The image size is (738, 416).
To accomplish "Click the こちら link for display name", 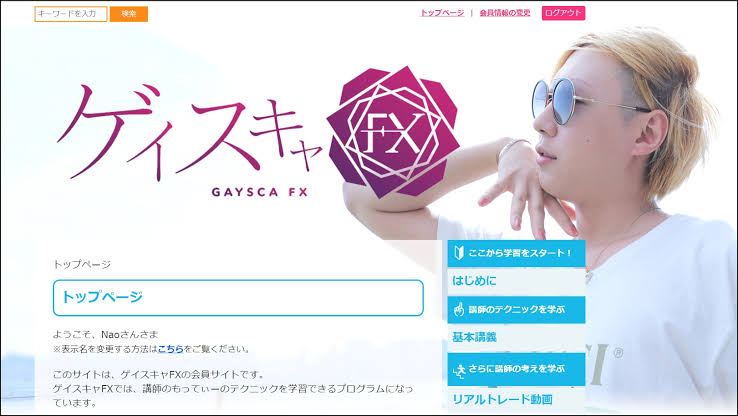I will (x=170, y=349).
